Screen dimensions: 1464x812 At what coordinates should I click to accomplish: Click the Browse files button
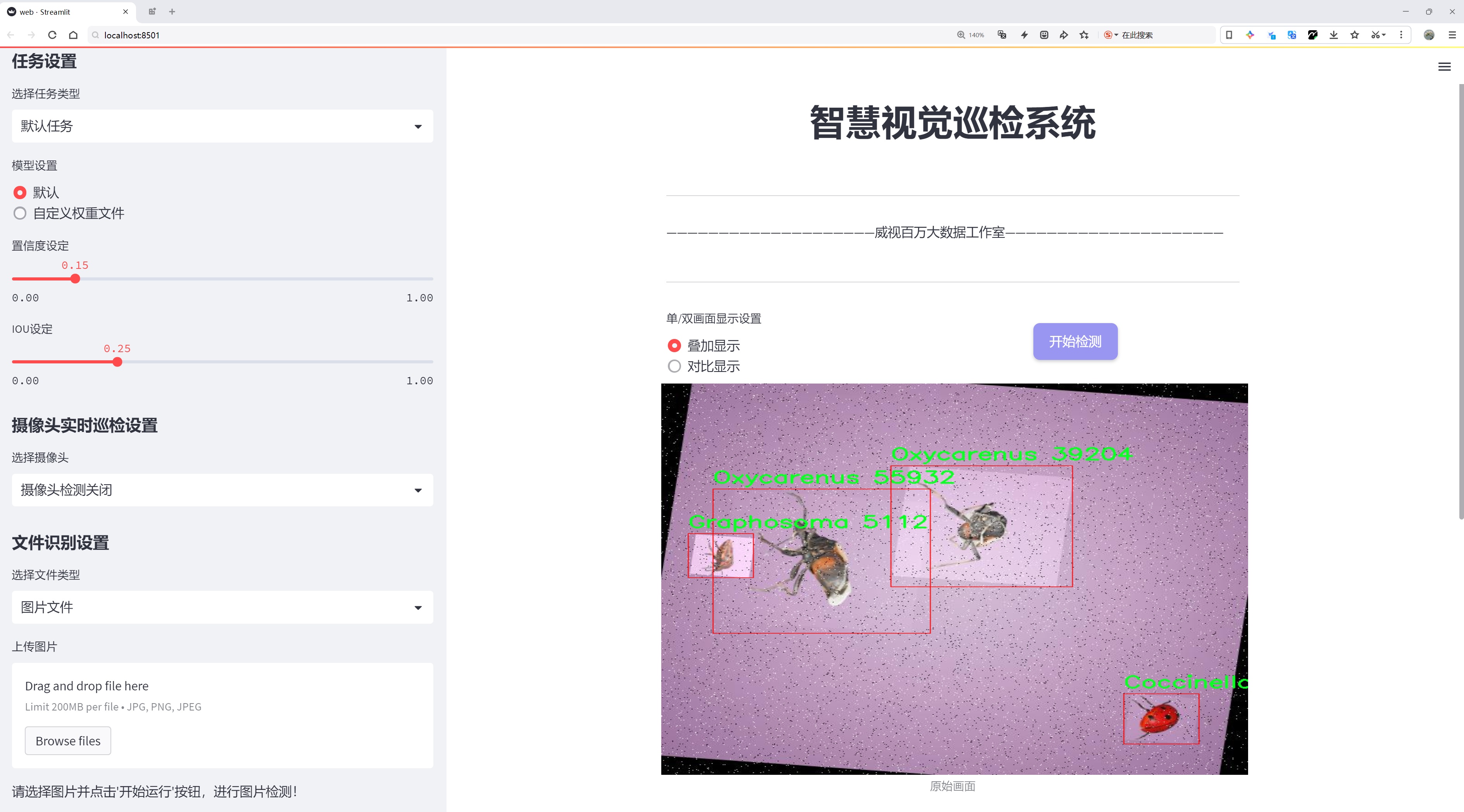67,740
